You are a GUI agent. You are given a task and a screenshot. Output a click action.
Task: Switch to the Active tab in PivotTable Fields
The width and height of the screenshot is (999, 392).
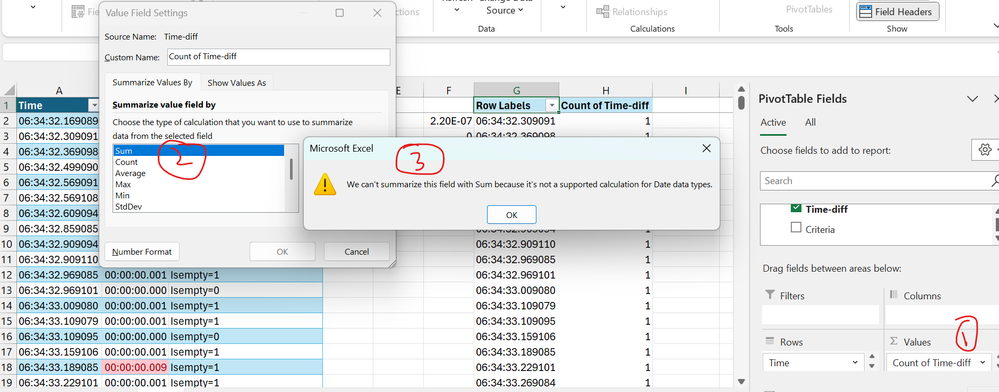(773, 122)
